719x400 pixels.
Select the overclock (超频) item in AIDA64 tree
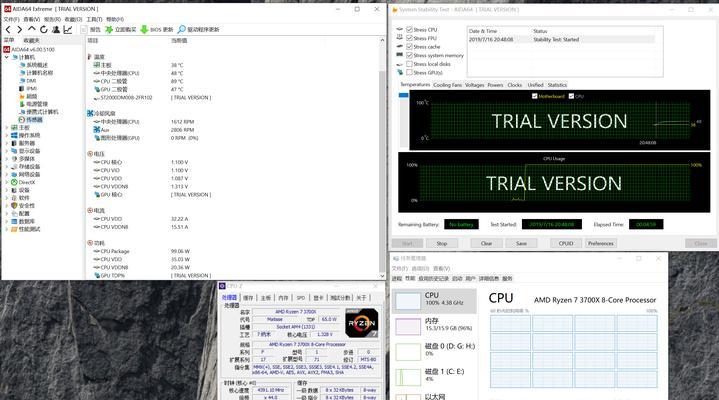tap(28, 96)
